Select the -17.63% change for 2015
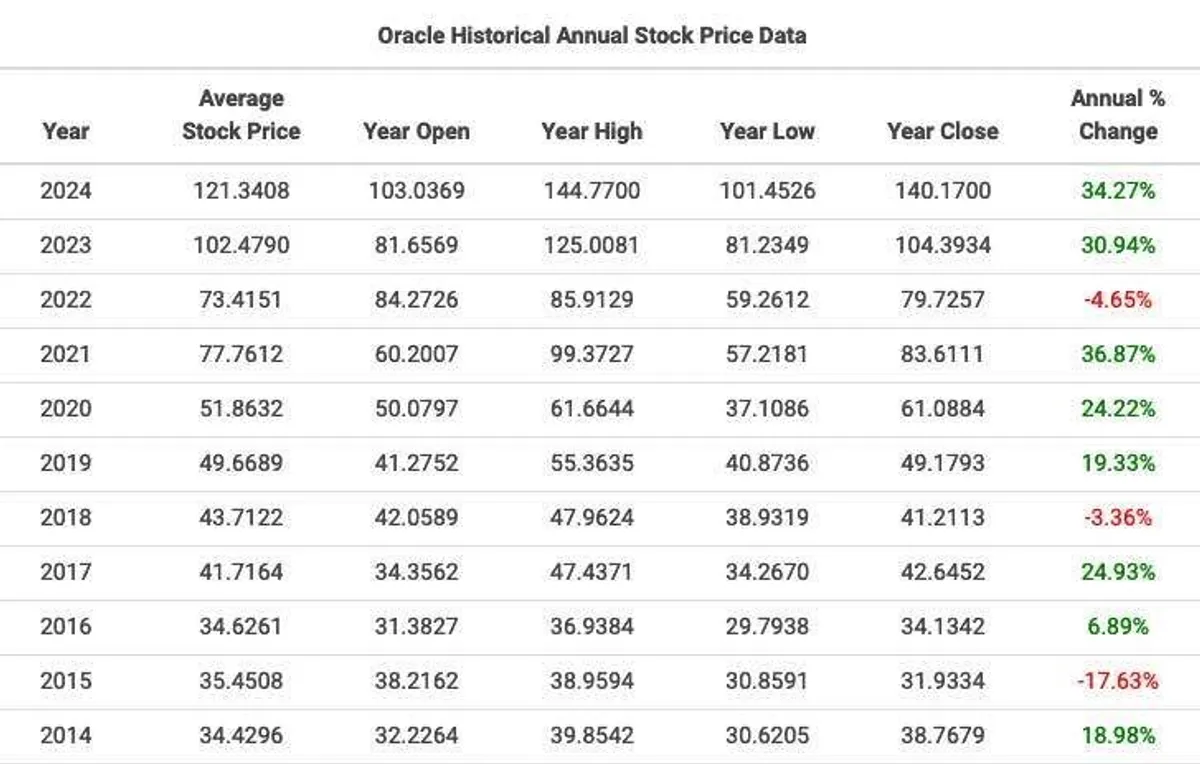The height and width of the screenshot is (764, 1200). 1118,681
